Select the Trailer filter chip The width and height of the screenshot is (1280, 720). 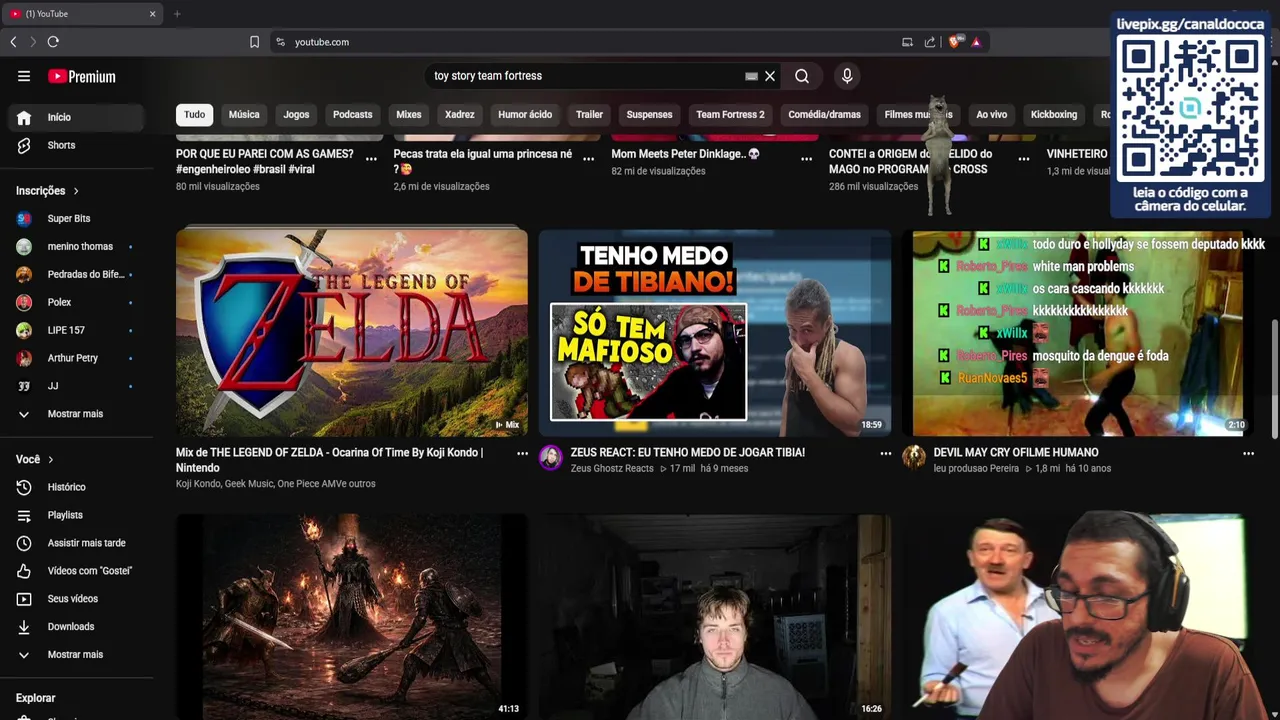[589, 114]
